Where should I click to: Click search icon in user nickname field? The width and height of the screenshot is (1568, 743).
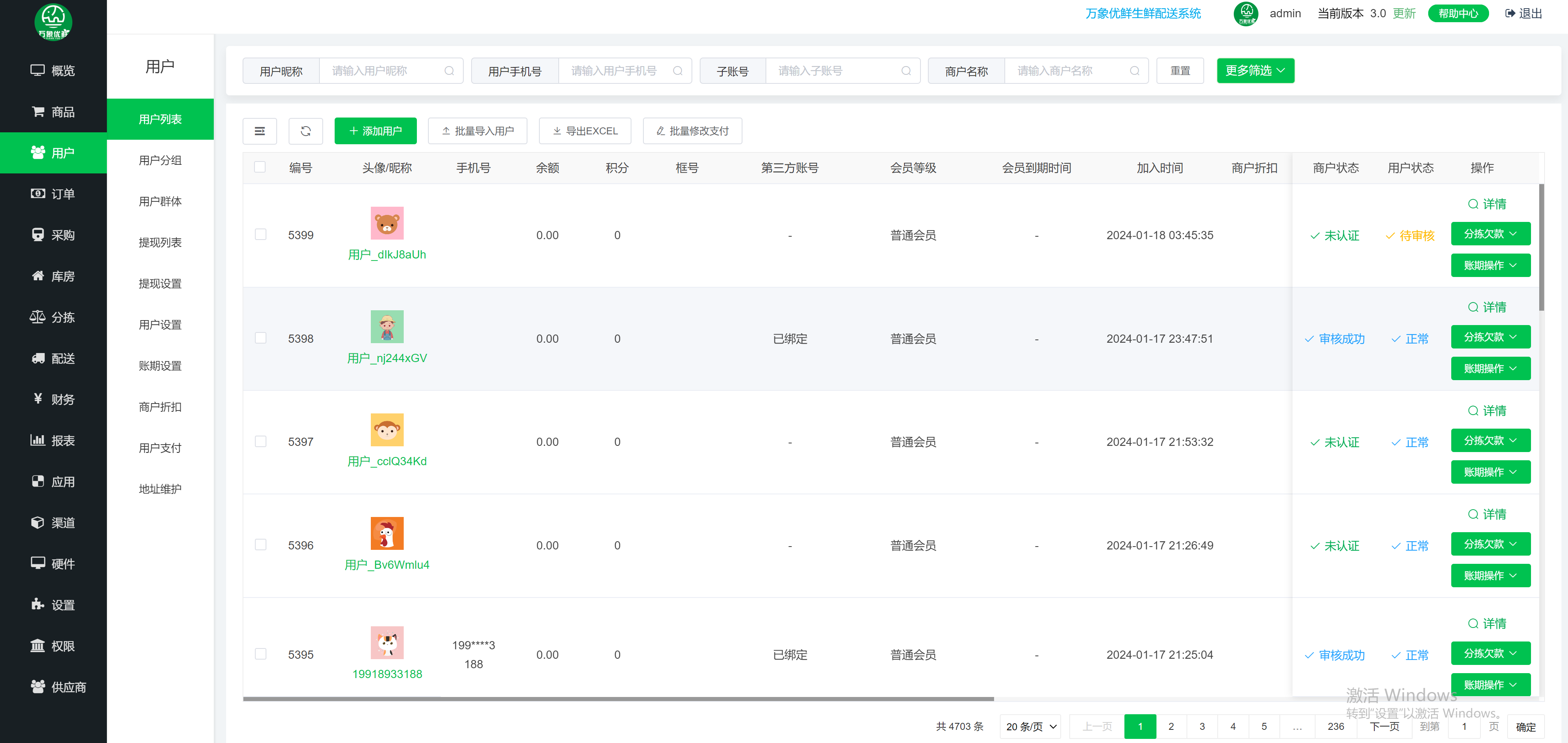(x=449, y=71)
